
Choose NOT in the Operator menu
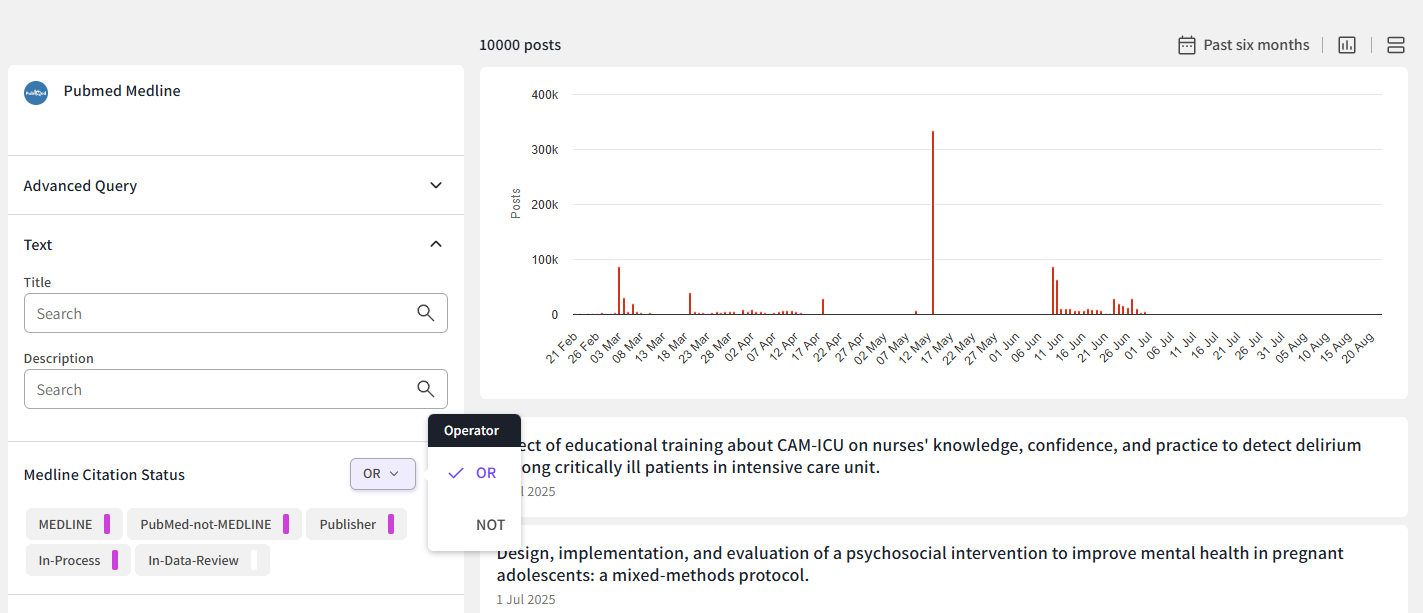(x=490, y=525)
